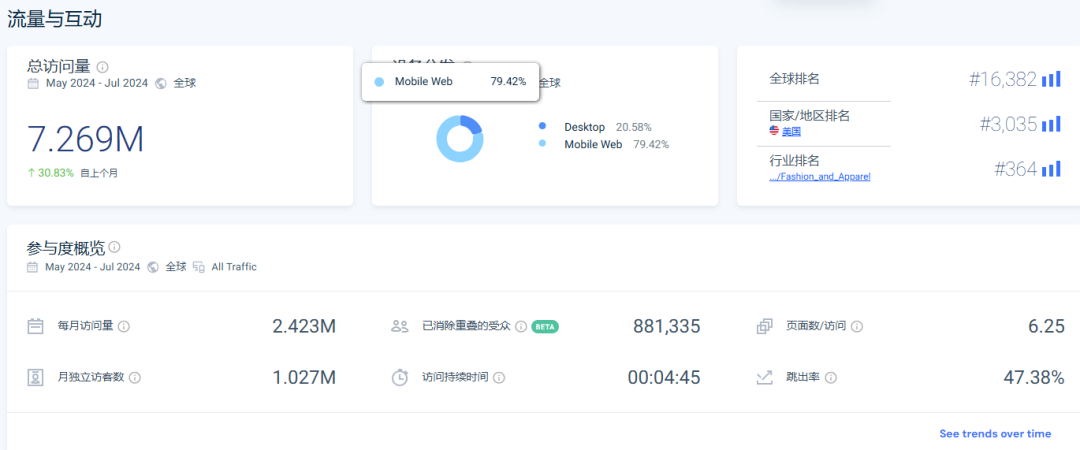Click Mobile Web legend color dot
The width and height of the screenshot is (1080, 450).
click(542, 144)
